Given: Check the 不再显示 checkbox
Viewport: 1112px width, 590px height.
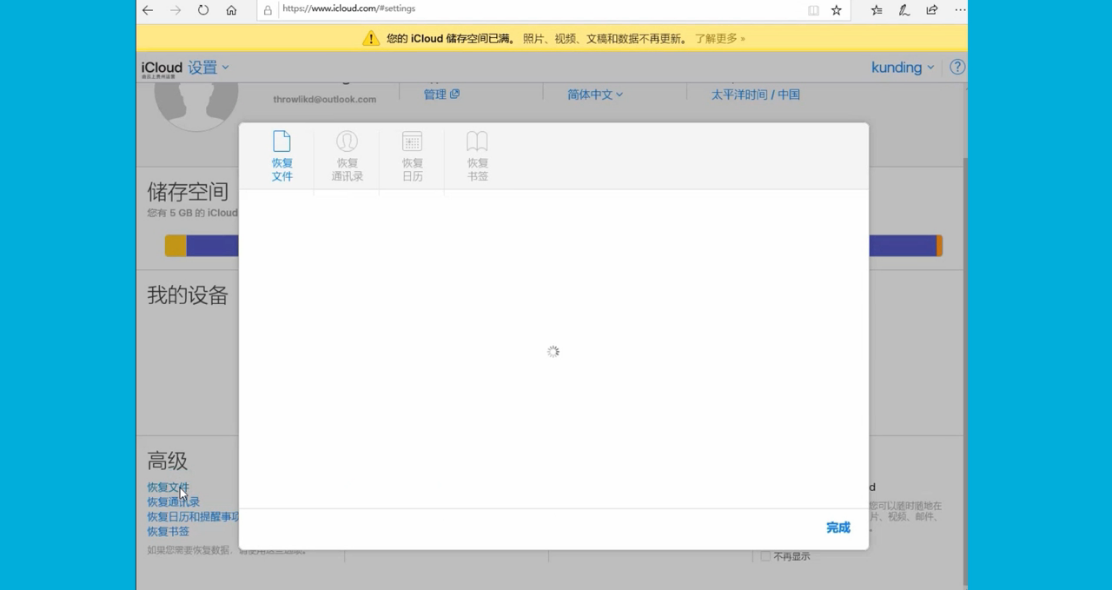Looking at the screenshot, I should click(x=765, y=556).
